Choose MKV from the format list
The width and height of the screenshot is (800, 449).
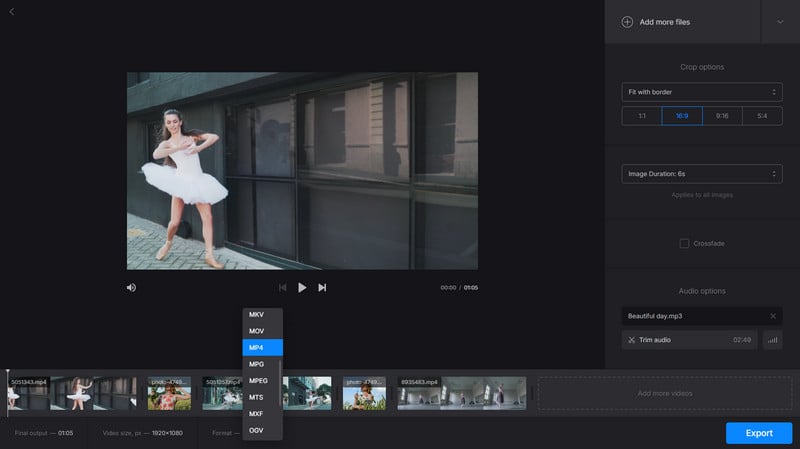[262, 315]
